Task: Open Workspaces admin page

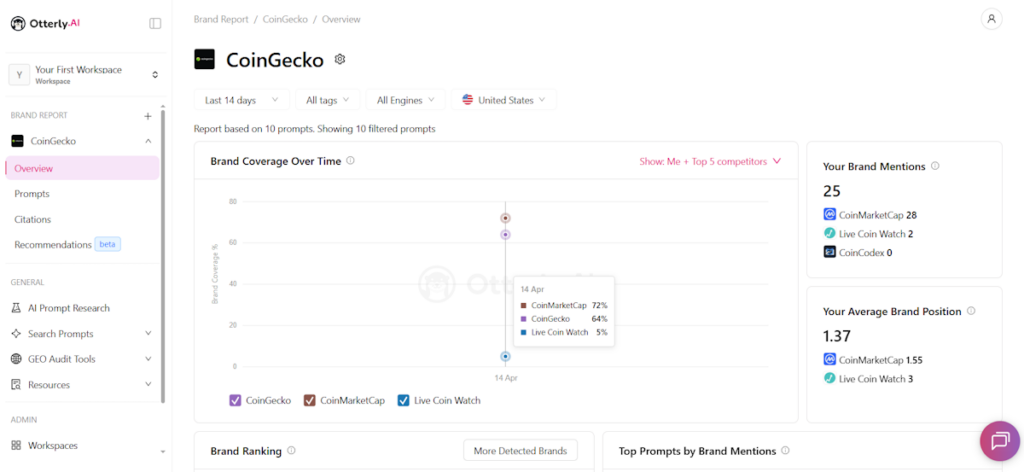Action: (x=52, y=445)
